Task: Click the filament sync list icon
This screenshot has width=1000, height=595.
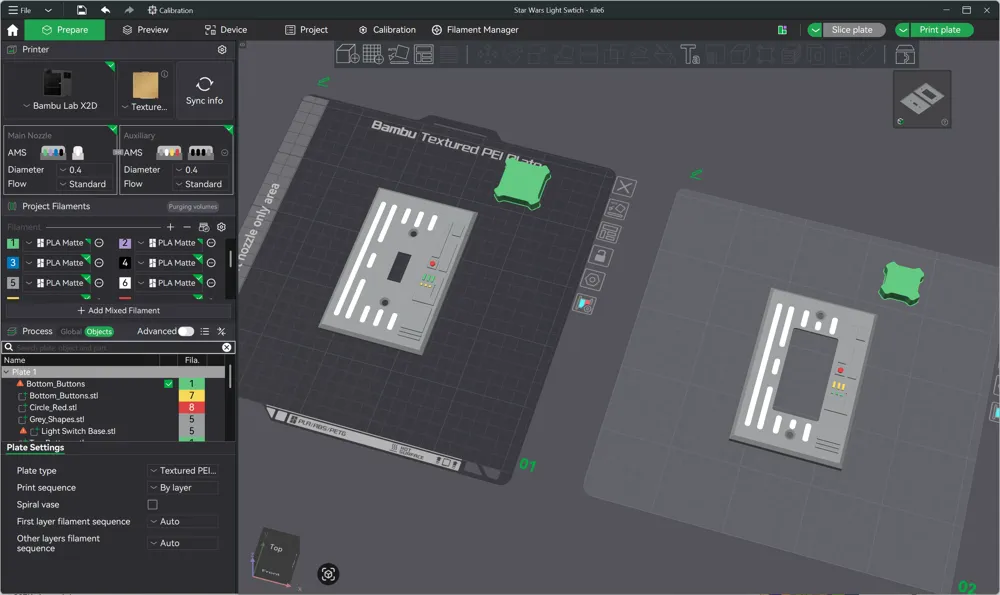Action: pos(204,227)
